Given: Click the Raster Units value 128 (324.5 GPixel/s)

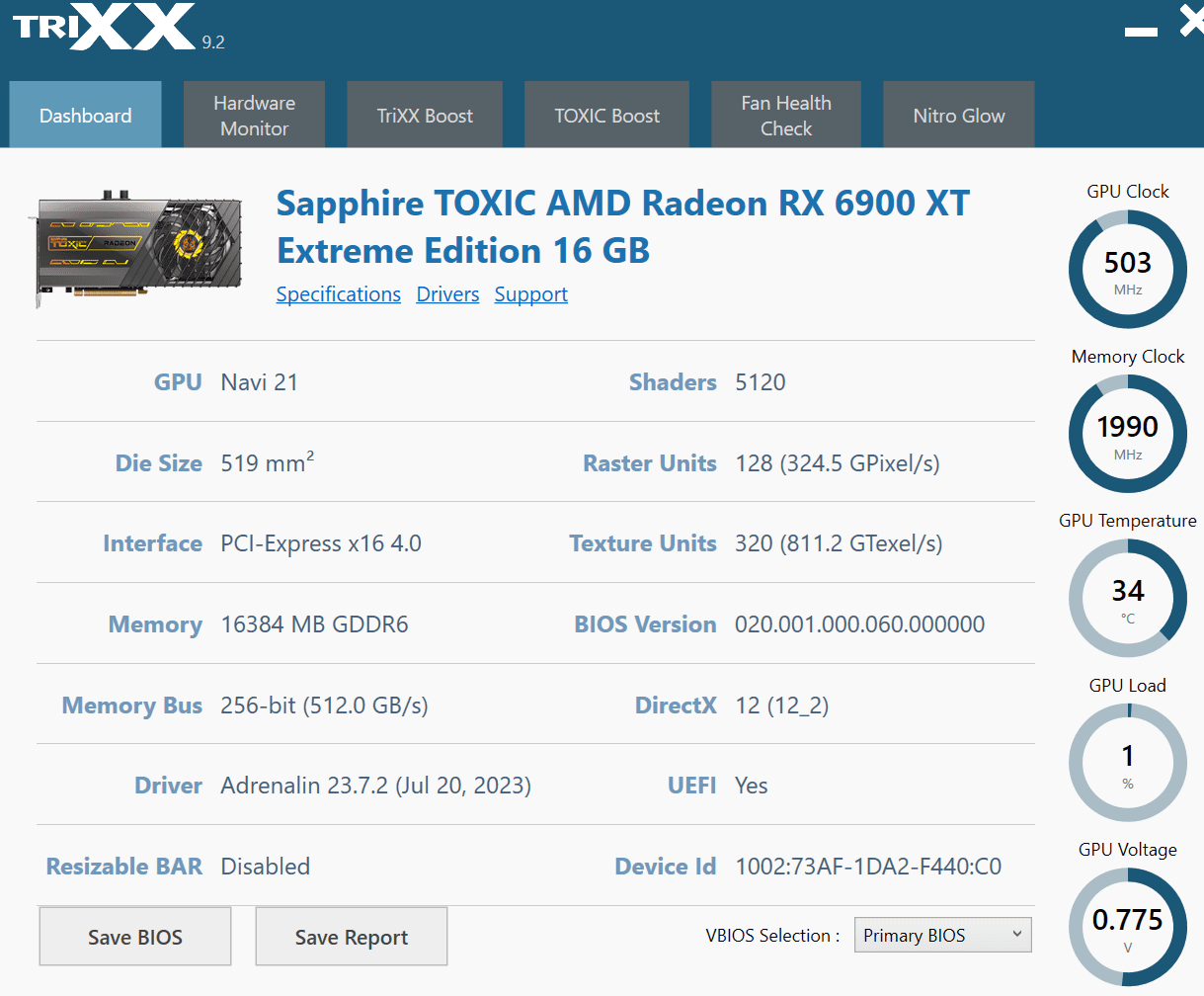Looking at the screenshot, I should pos(837,463).
